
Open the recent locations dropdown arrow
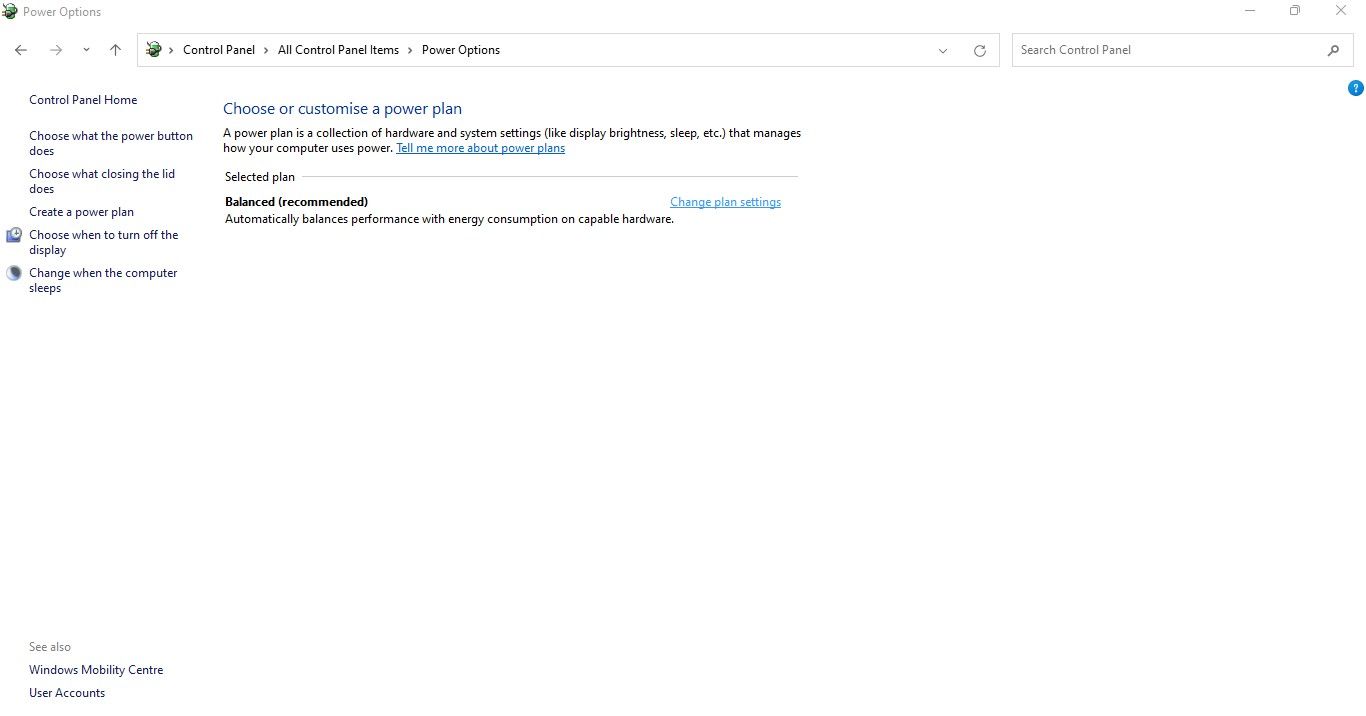[86, 50]
